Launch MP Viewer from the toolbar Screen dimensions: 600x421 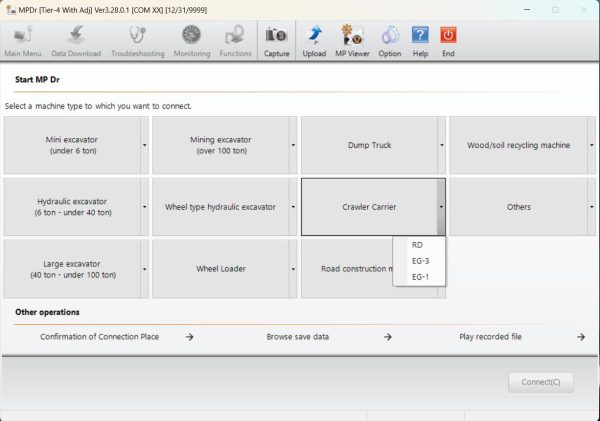pos(352,41)
